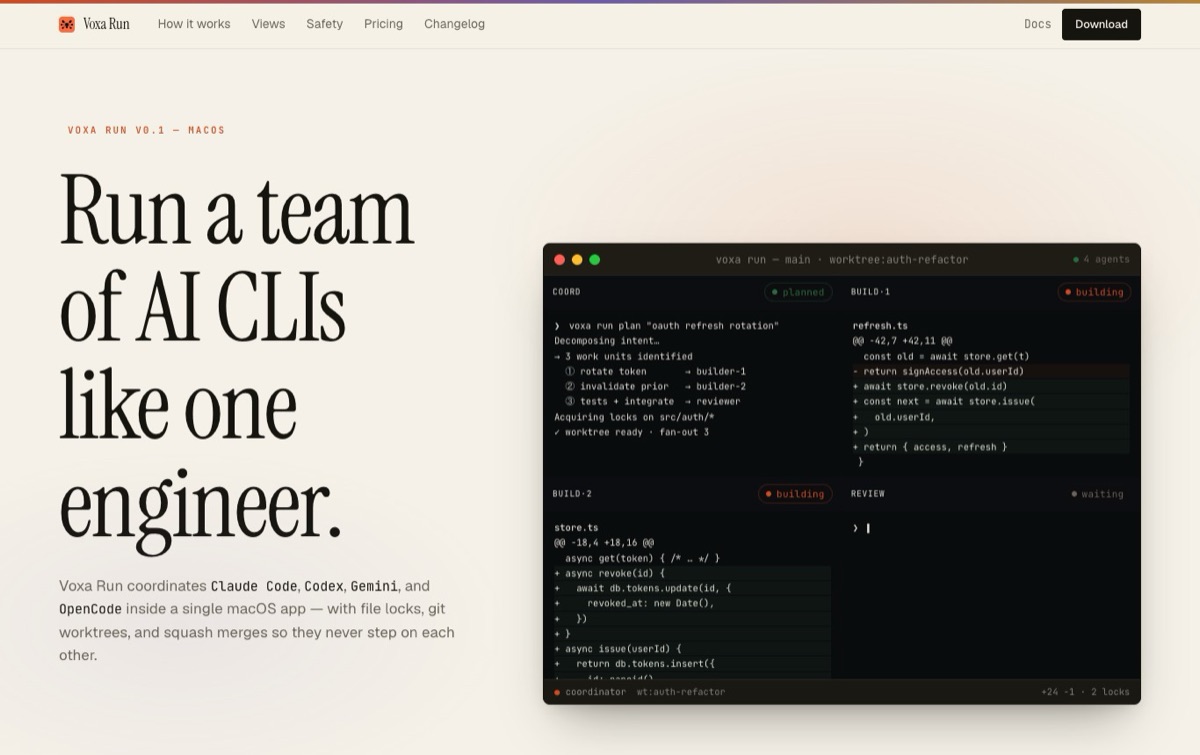Select the REVIEW pane header
1200x755 pixels.
pos(868,494)
